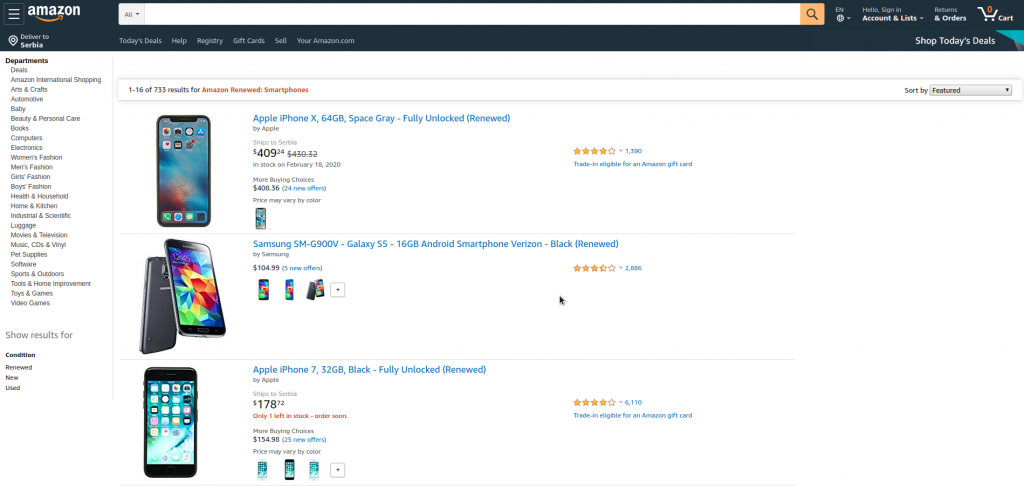View 25 new offers for iPhone 7
Screen dimensions: 1024x486
pyautogui.click(x=304, y=440)
